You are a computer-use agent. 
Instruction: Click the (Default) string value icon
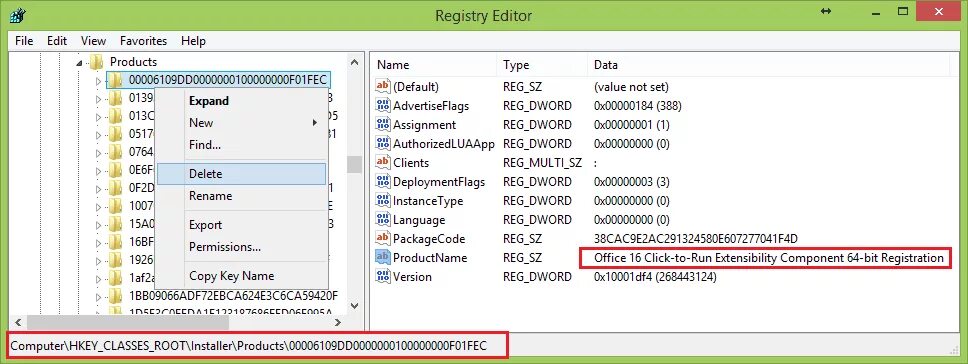click(383, 87)
